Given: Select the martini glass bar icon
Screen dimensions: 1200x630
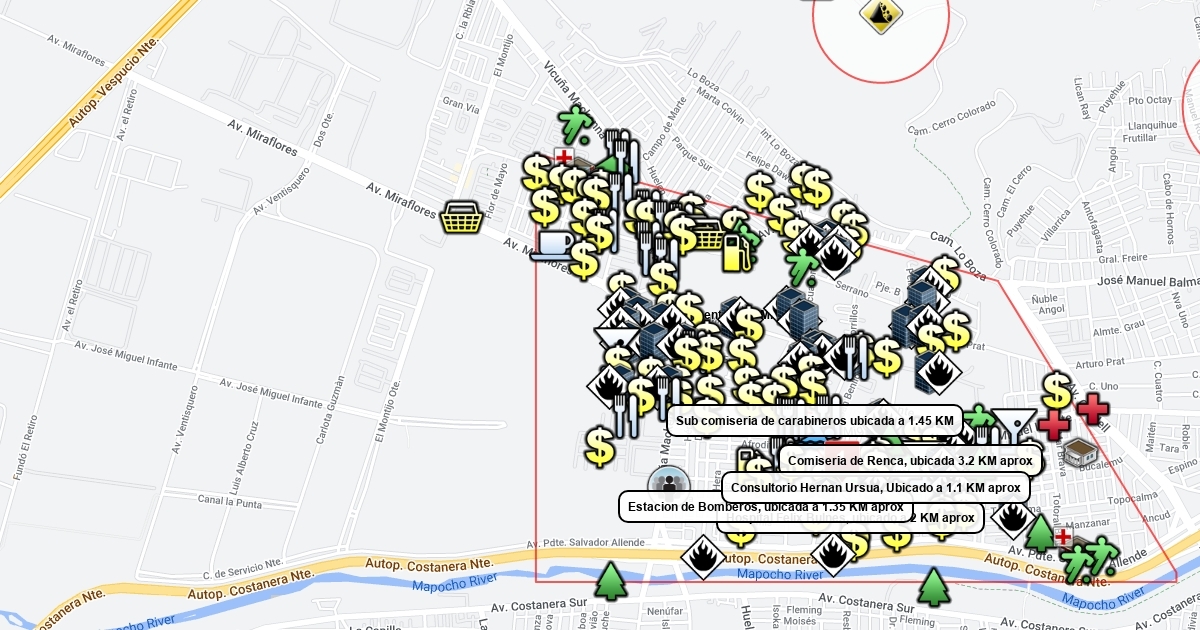Looking at the screenshot, I should [1014, 427].
